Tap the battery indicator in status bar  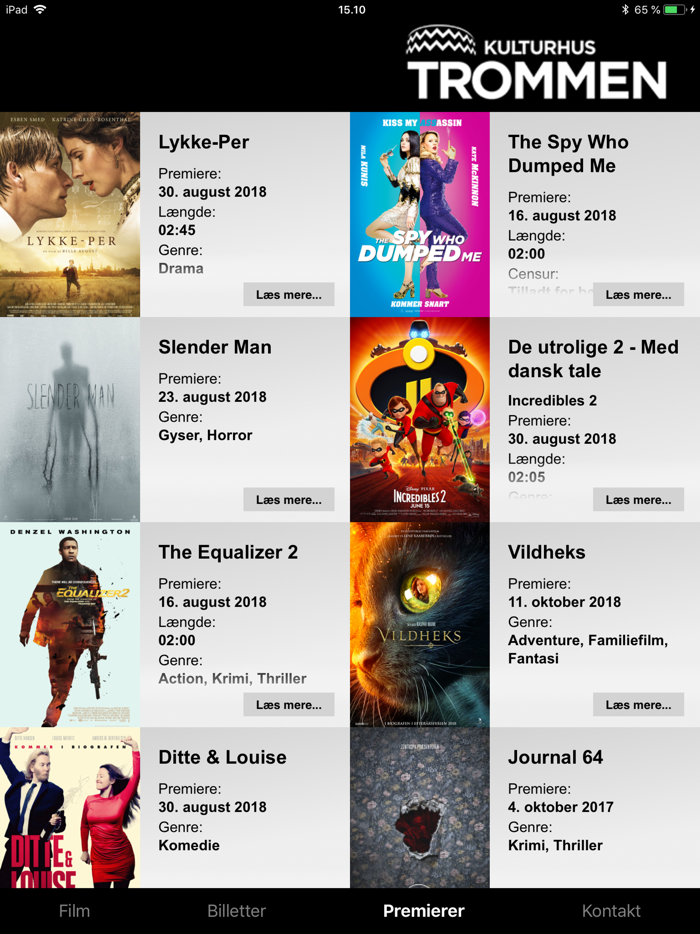(674, 10)
